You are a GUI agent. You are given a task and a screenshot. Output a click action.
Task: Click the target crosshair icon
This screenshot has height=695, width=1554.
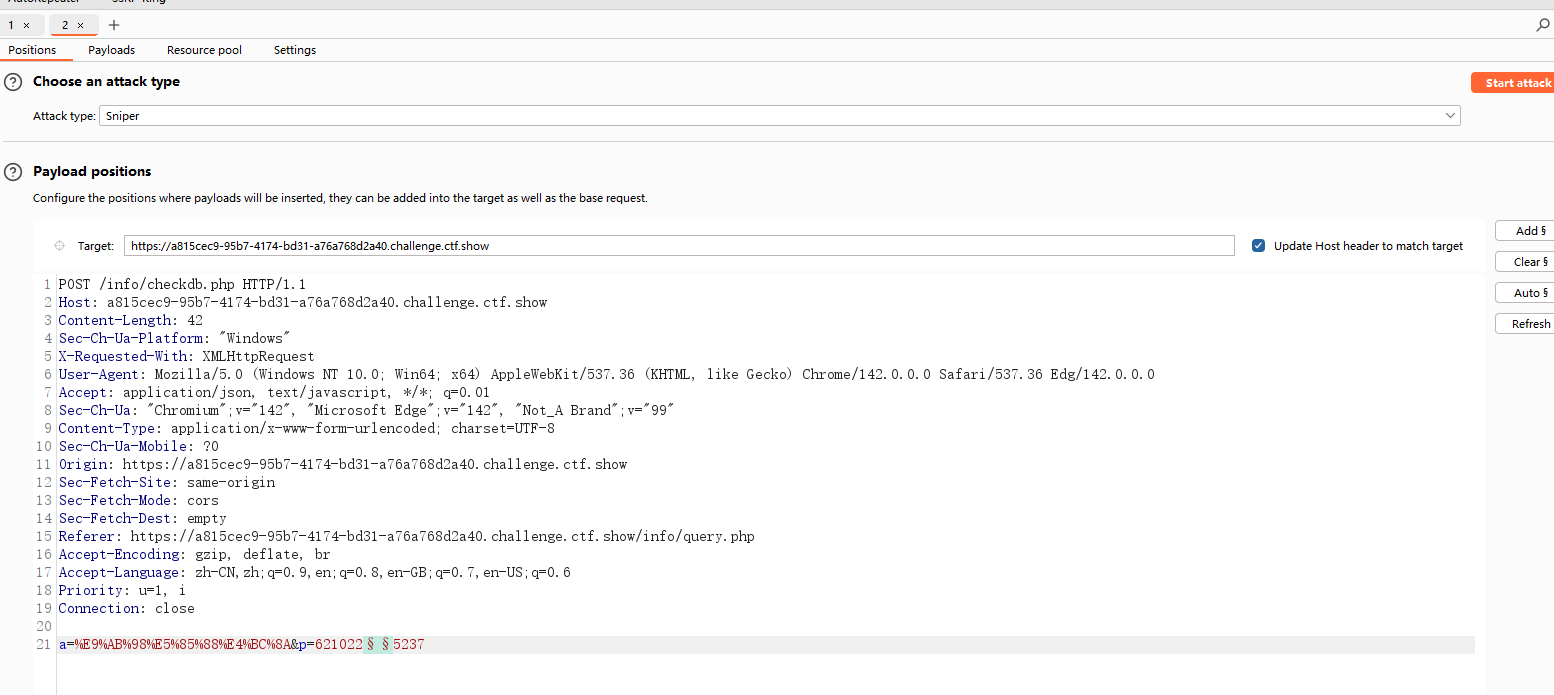(x=58, y=246)
